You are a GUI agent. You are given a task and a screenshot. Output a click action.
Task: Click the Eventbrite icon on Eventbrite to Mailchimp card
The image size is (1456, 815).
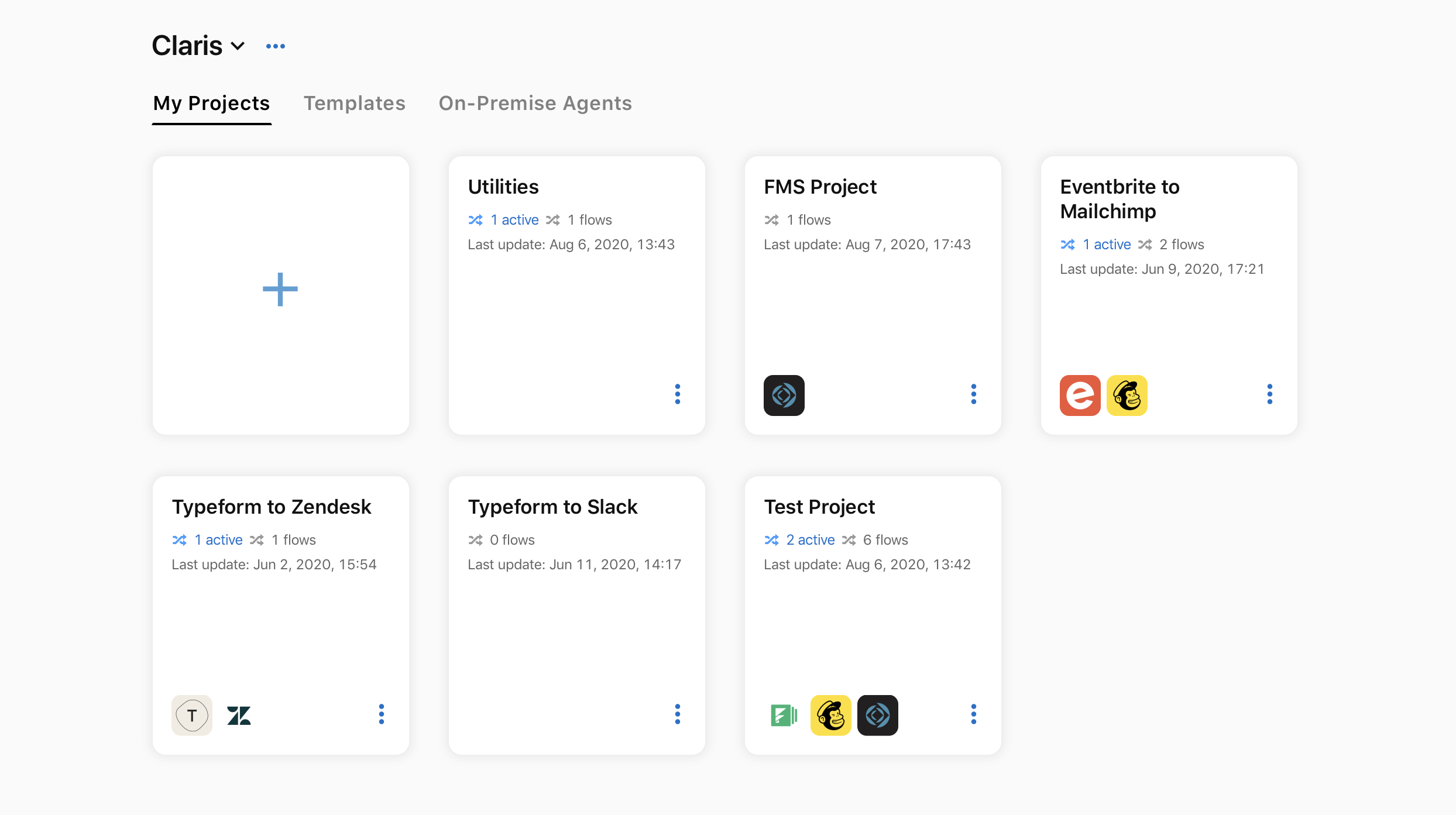click(1080, 396)
